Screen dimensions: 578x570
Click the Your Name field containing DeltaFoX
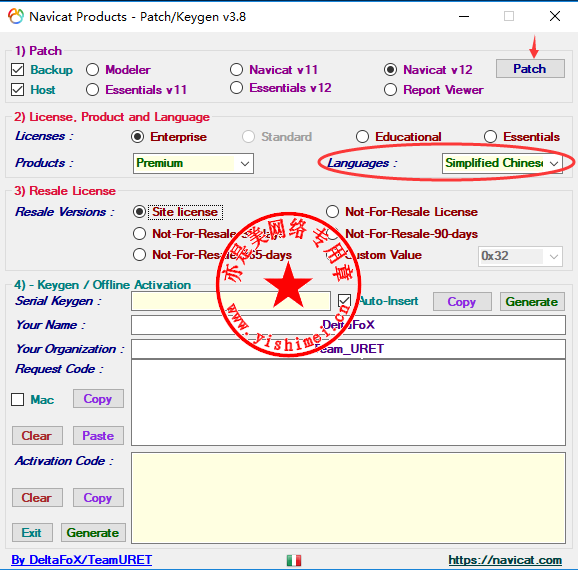(348, 325)
